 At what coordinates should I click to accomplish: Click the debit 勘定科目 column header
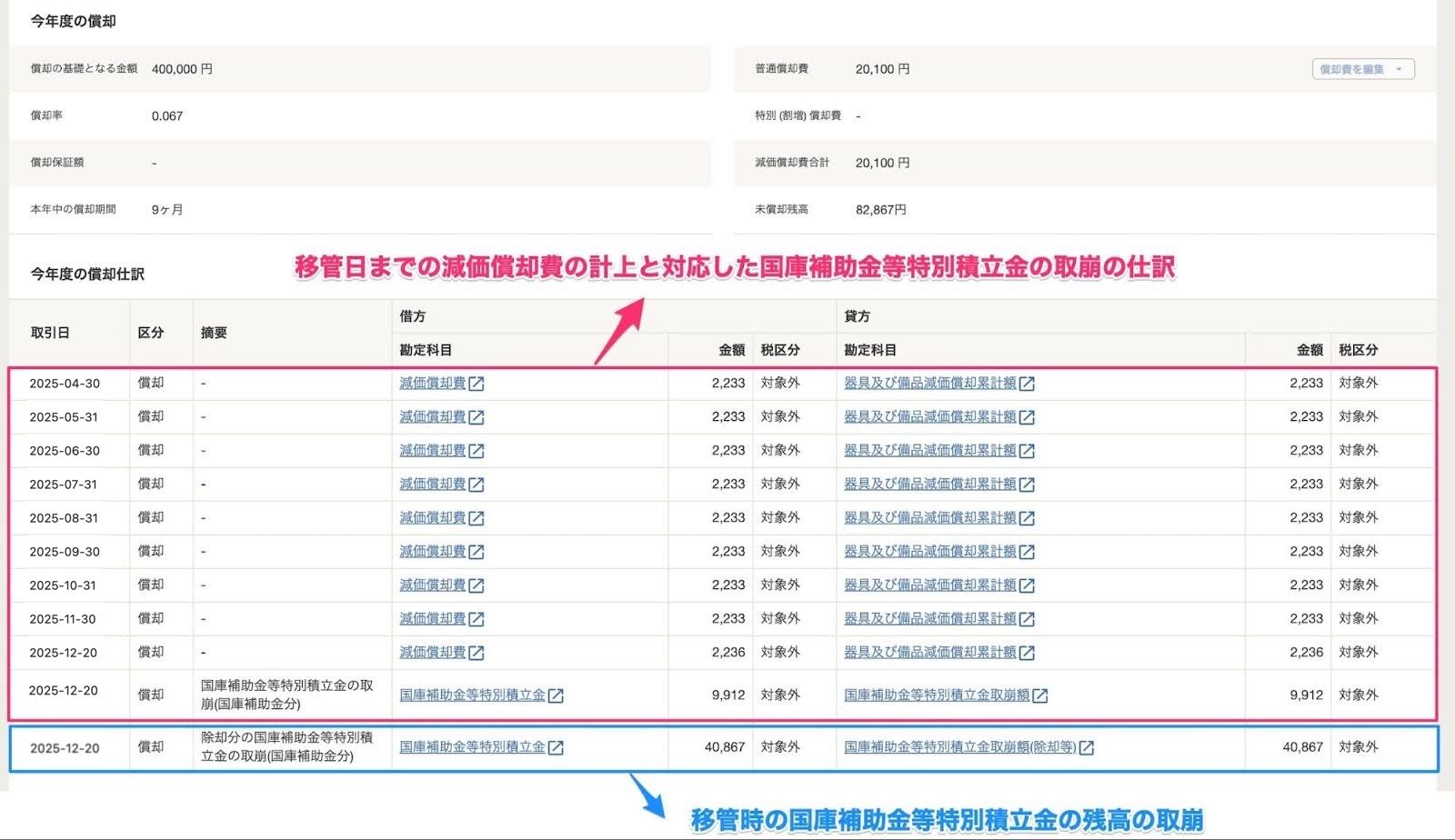[x=426, y=350]
